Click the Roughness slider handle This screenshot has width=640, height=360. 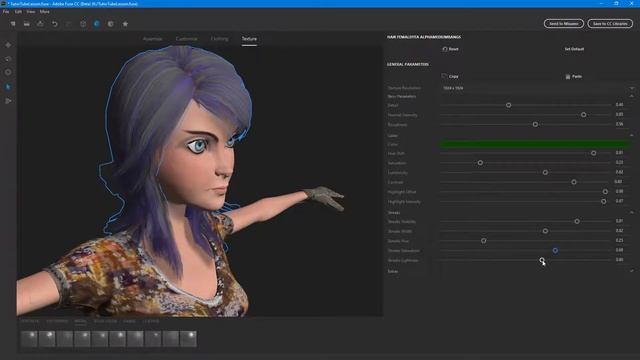536,124
